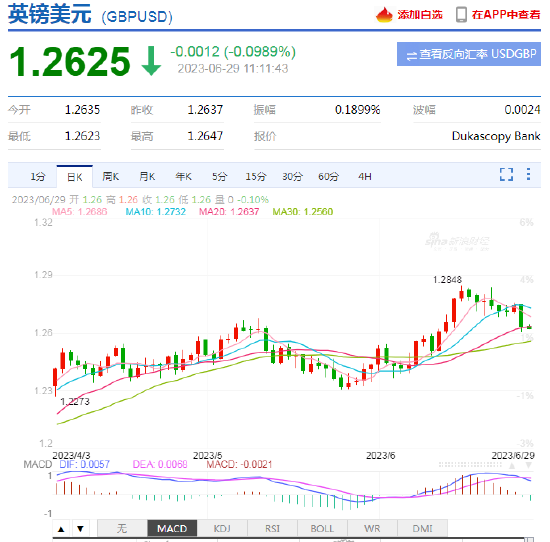This screenshot has width=550, height=542.
Task: Click the (GBPUSD) symbol text
Action: click(137, 17)
